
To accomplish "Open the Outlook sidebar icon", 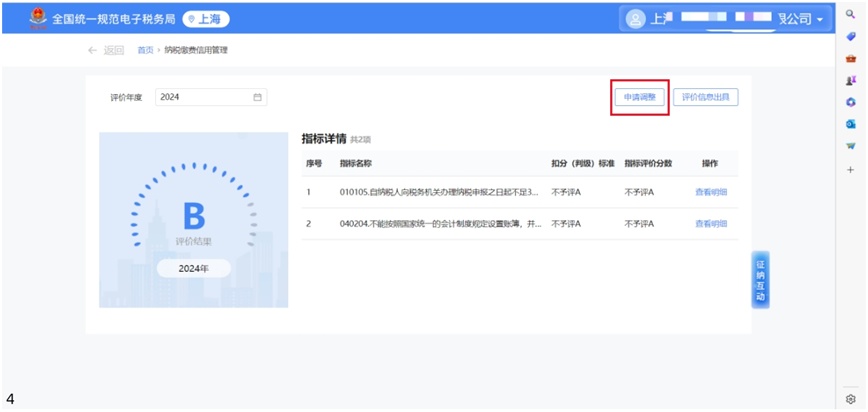I will (x=851, y=125).
